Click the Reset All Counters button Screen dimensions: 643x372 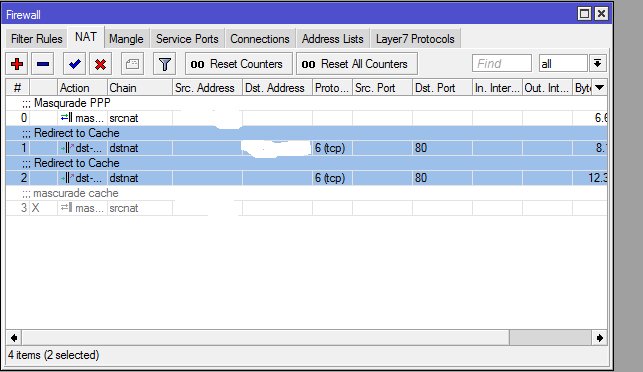pyautogui.click(x=357, y=64)
